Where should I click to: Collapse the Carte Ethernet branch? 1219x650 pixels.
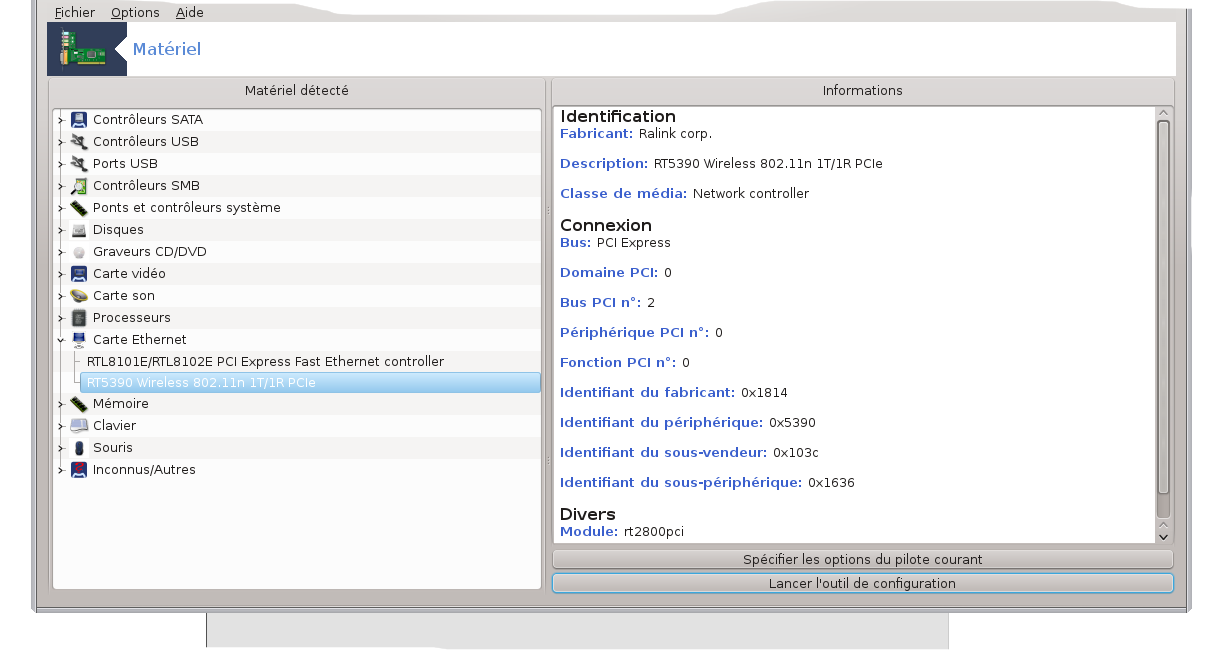coord(61,340)
